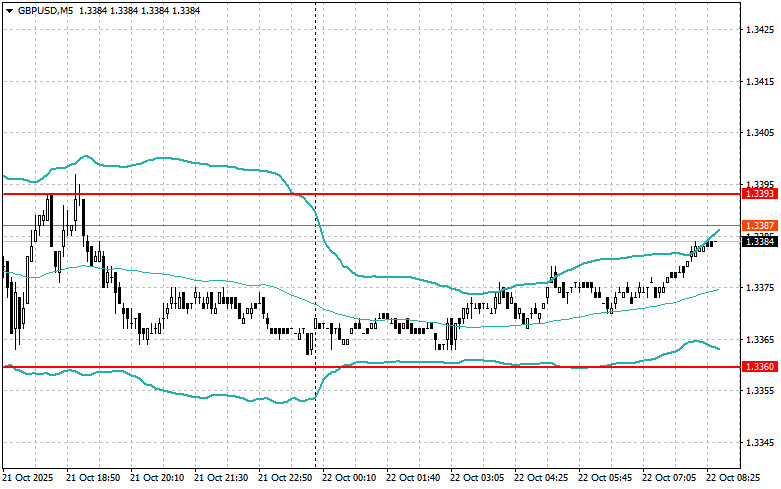Image resolution: width=781 pixels, height=489 pixels.
Task: Click the 22 Oct 07:05 time label
Action: click(x=669, y=478)
